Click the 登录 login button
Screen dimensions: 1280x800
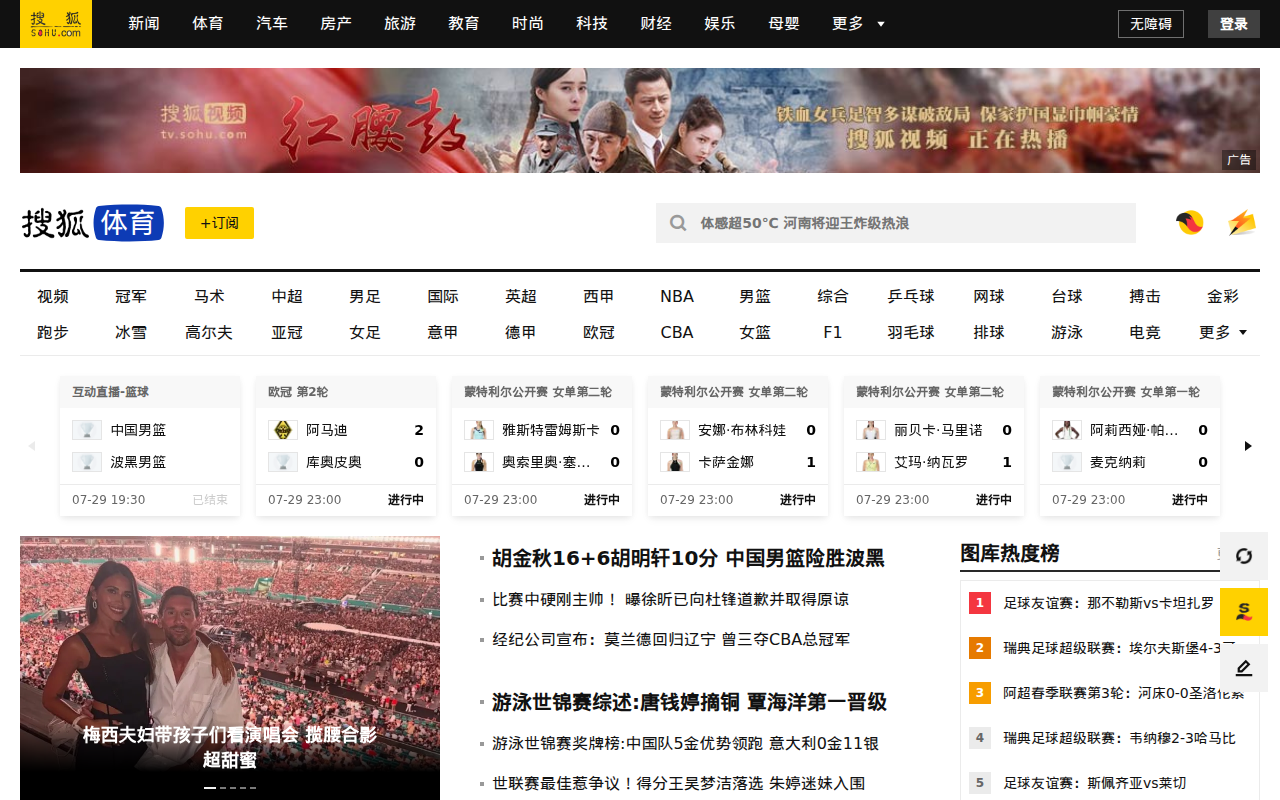pos(1234,24)
